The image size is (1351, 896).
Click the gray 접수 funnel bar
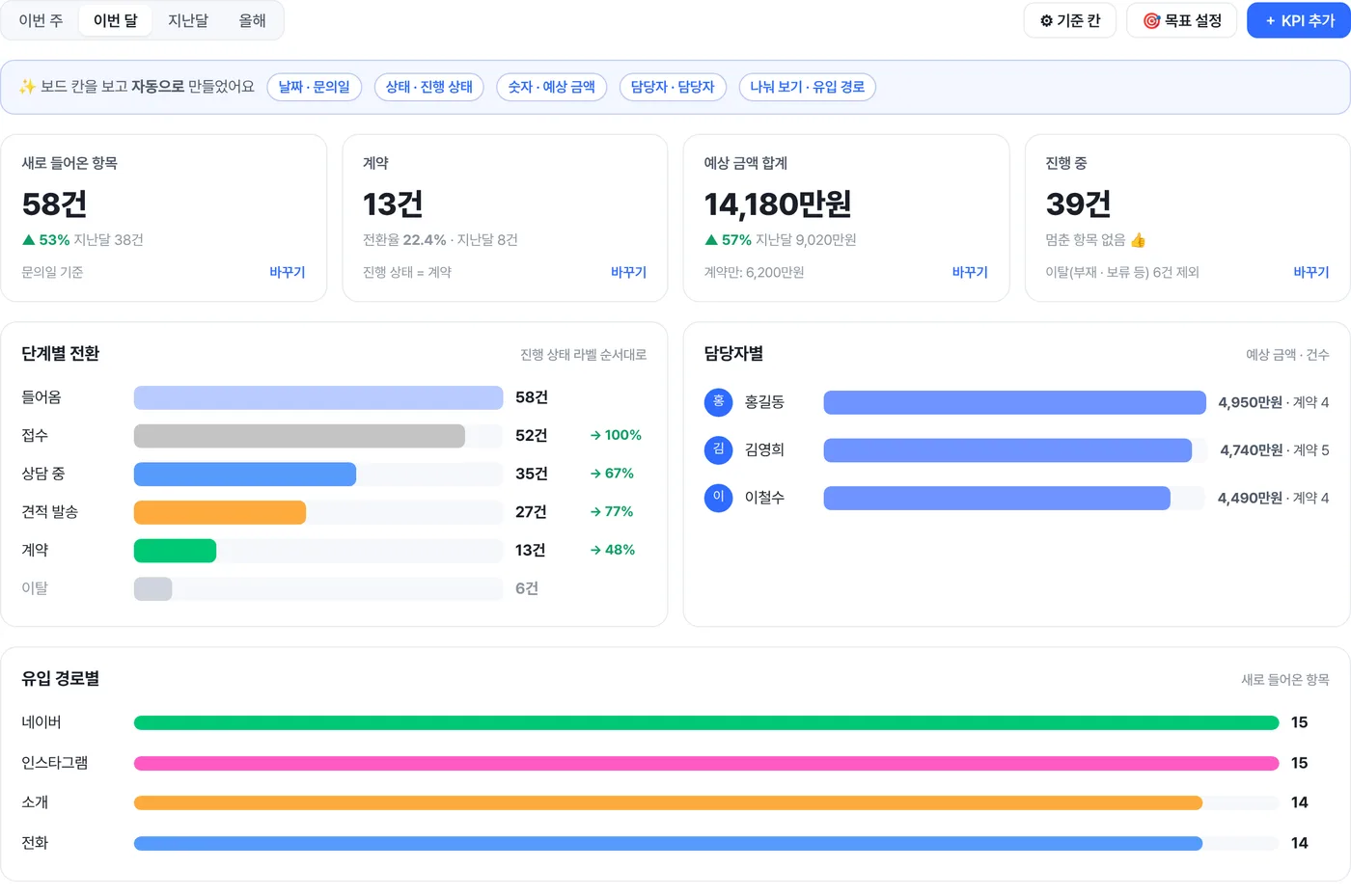[299, 436]
